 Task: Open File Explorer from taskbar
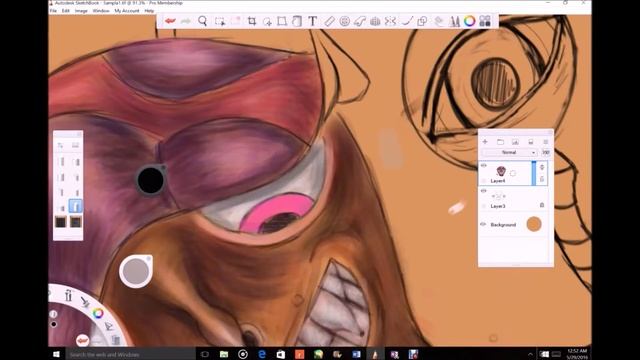(224, 354)
